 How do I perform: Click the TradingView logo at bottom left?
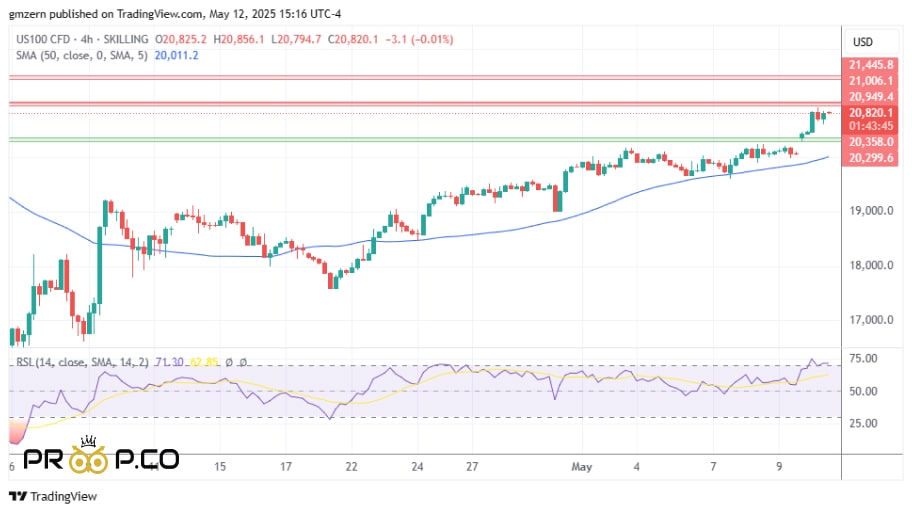click(53, 496)
